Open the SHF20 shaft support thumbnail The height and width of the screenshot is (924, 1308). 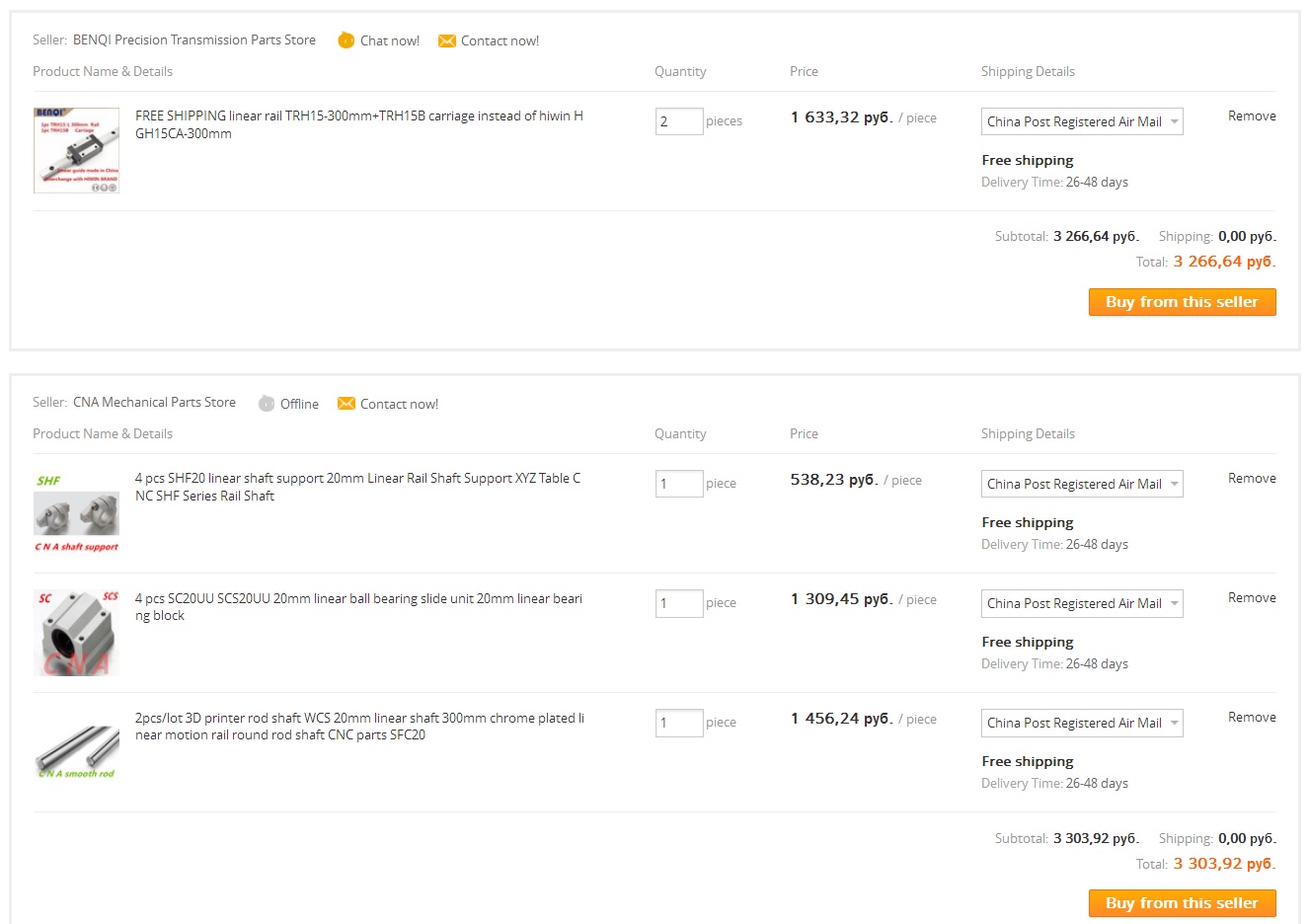click(76, 512)
